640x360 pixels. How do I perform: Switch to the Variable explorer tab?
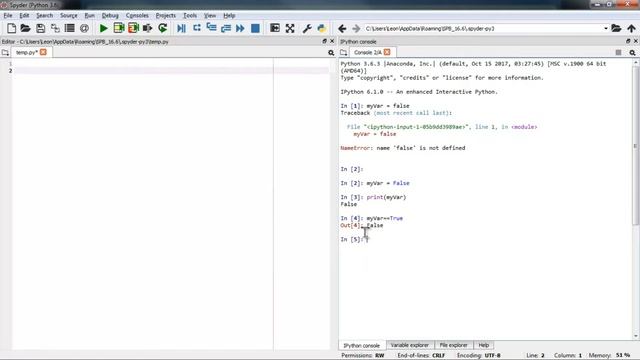[409, 345]
